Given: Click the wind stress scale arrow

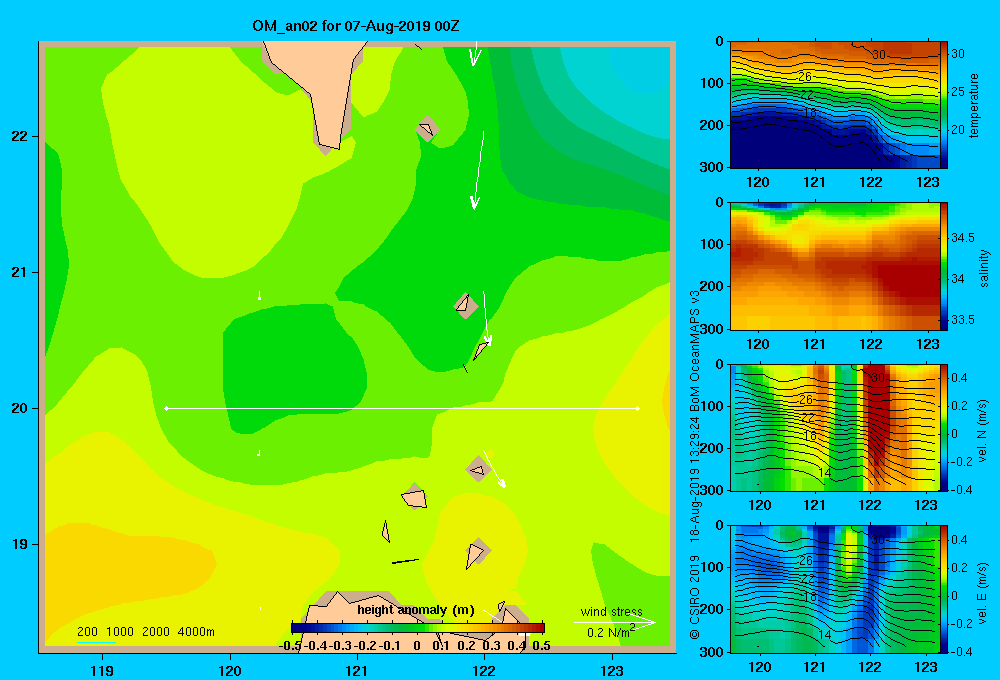Looking at the screenshot, I should [x=615, y=623].
